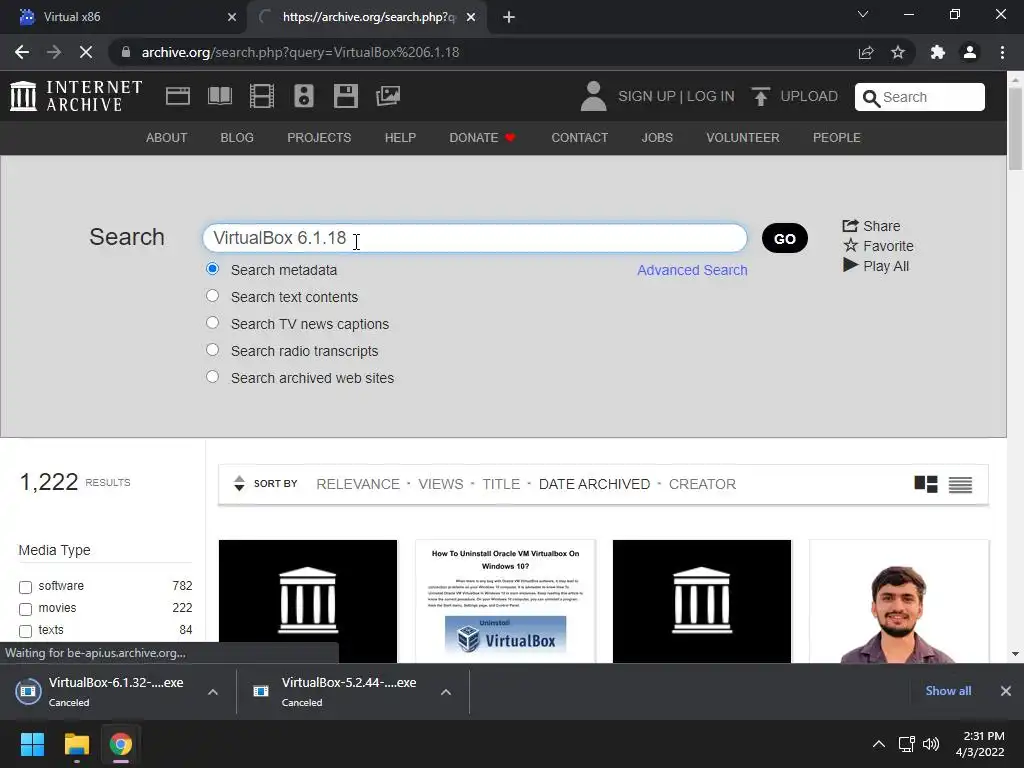Open the BLOG menu item
The height and width of the screenshot is (768, 1024).
[237, 138]
